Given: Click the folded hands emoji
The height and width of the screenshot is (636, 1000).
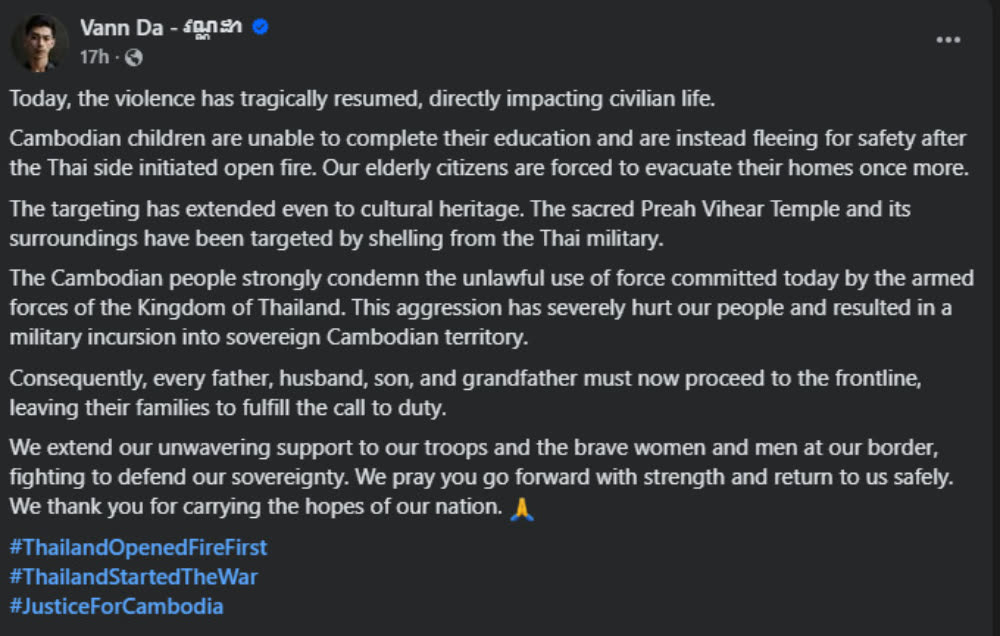Looking at the screenshot, I should [522, 508].
